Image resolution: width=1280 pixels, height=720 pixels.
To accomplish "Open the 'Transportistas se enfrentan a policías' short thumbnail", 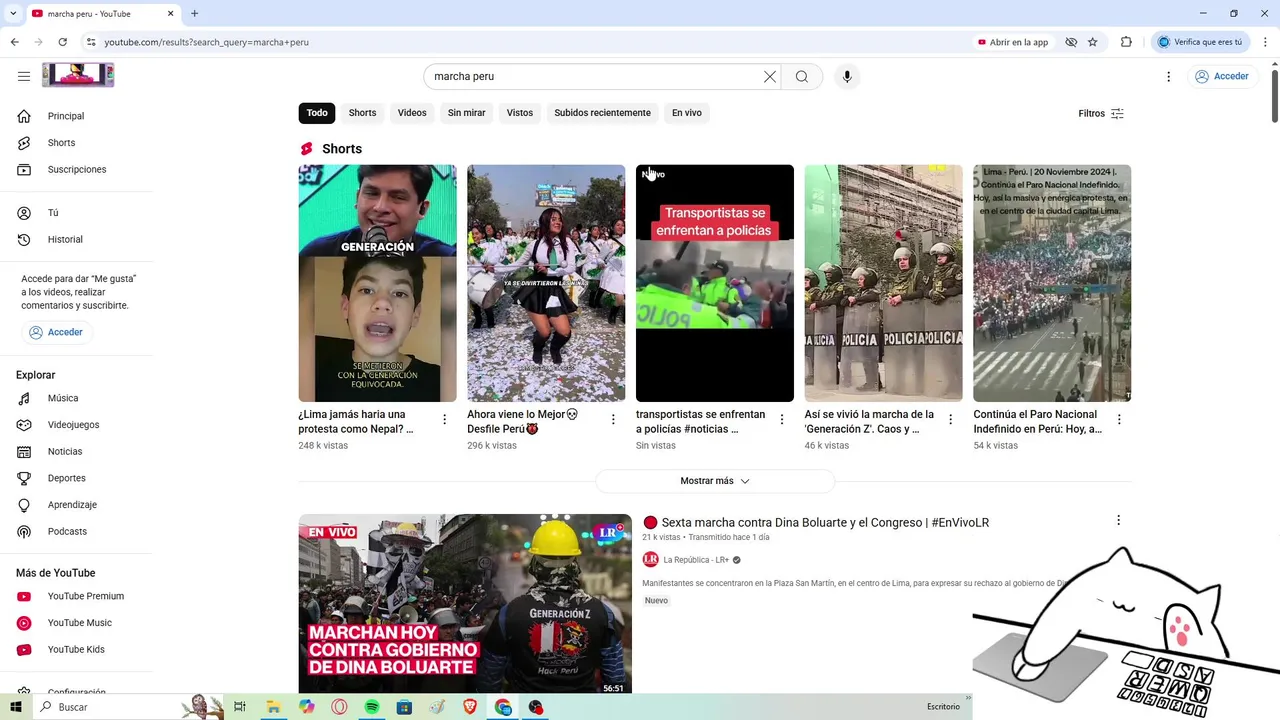I will tap(715, 283).
